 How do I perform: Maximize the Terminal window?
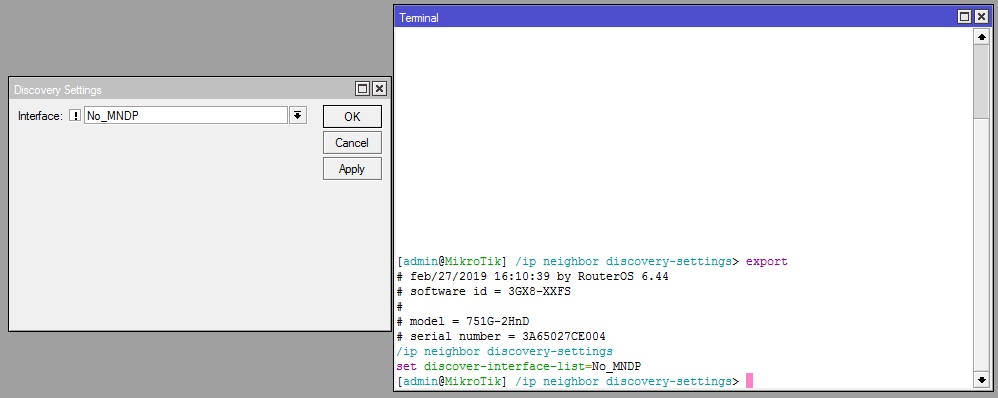click(965, 17)
